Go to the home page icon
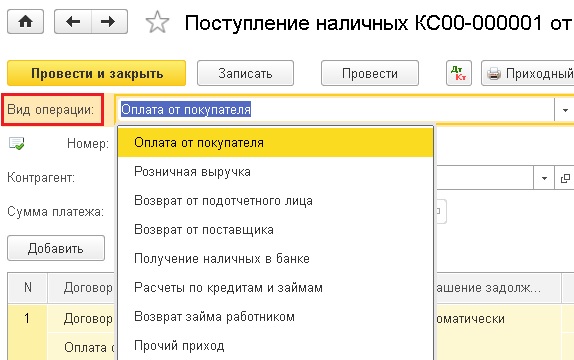This screenshot has height=360, width=574. [25, 22]
